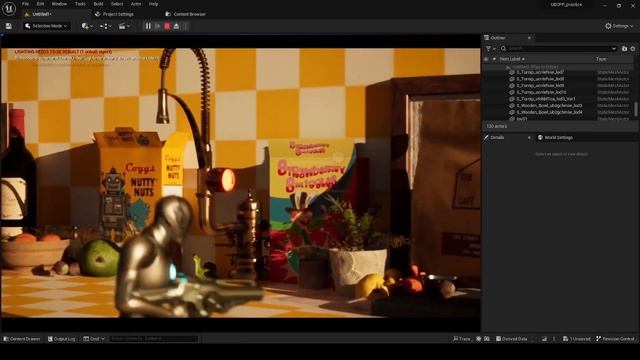Open the File menu
The height and width of the screenshot is (360, 640).
click(25, 4)
